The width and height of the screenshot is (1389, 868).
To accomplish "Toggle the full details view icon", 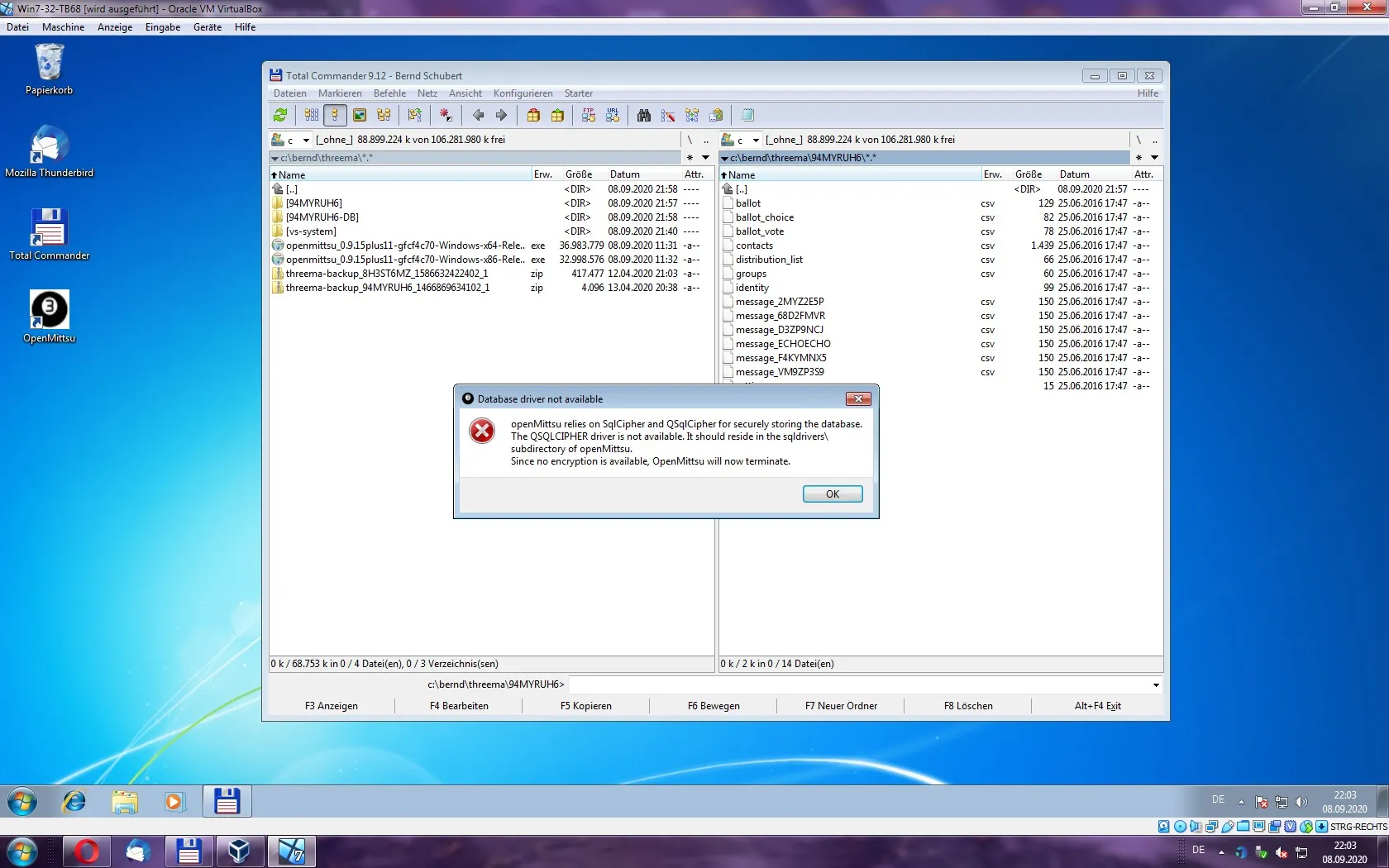I will (x=335, y=115).
